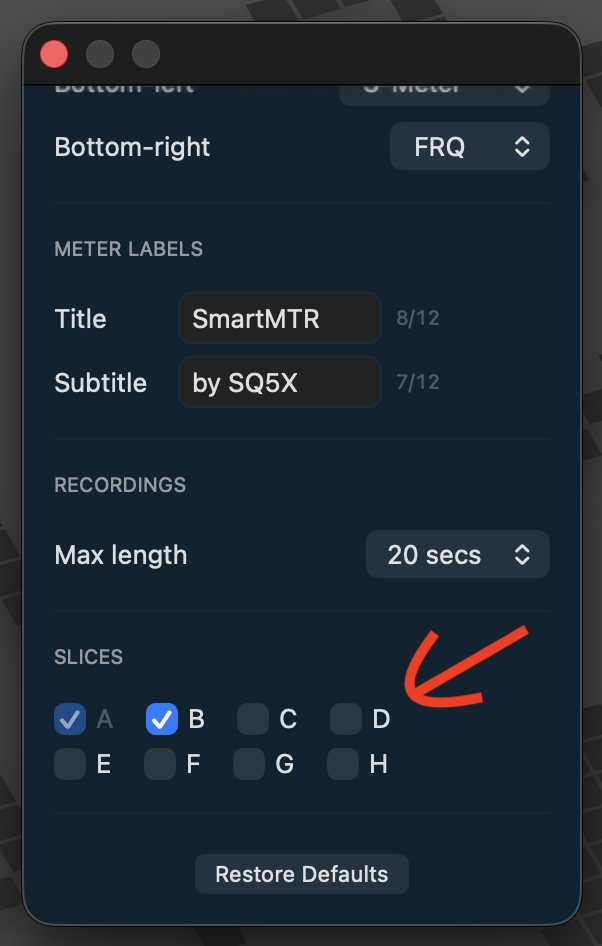Tick the slice F checkbox
This screenshot has height=946, width=602.
click(x=160, y=765)
